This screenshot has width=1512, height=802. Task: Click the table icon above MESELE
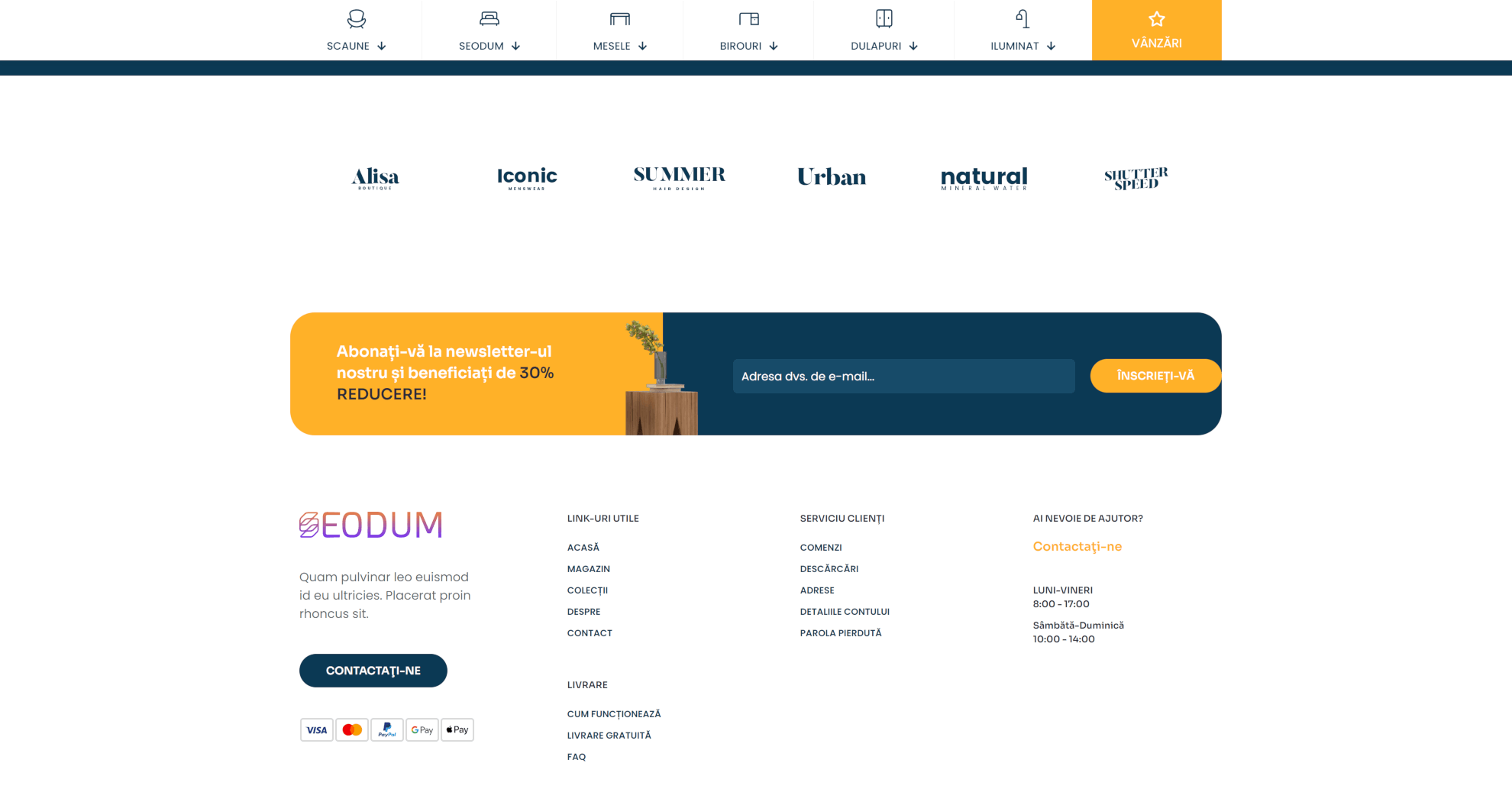(619, 18)
